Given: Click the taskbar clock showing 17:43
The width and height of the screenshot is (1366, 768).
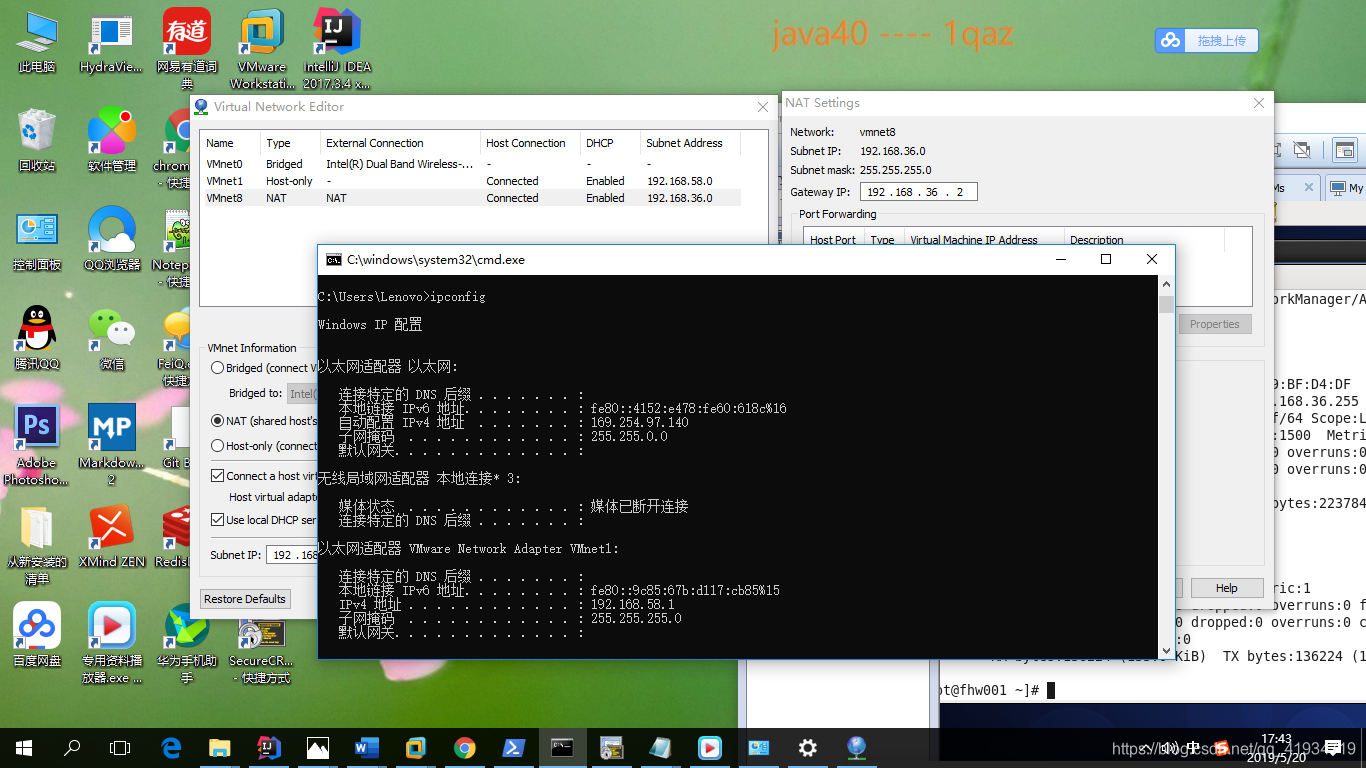Looking at the screenshot, I should [x=1277, y=748].
